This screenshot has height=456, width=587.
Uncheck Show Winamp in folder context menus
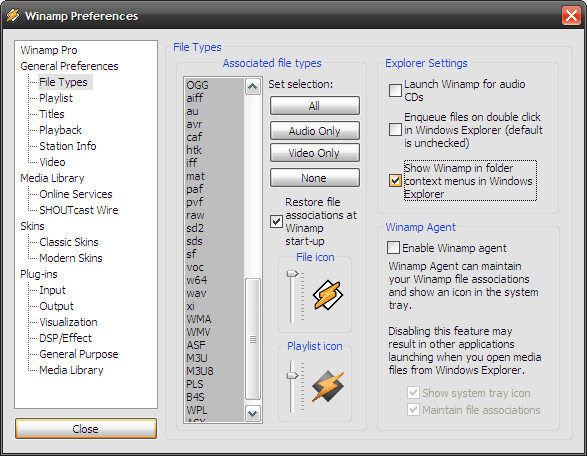pos(395,181)
